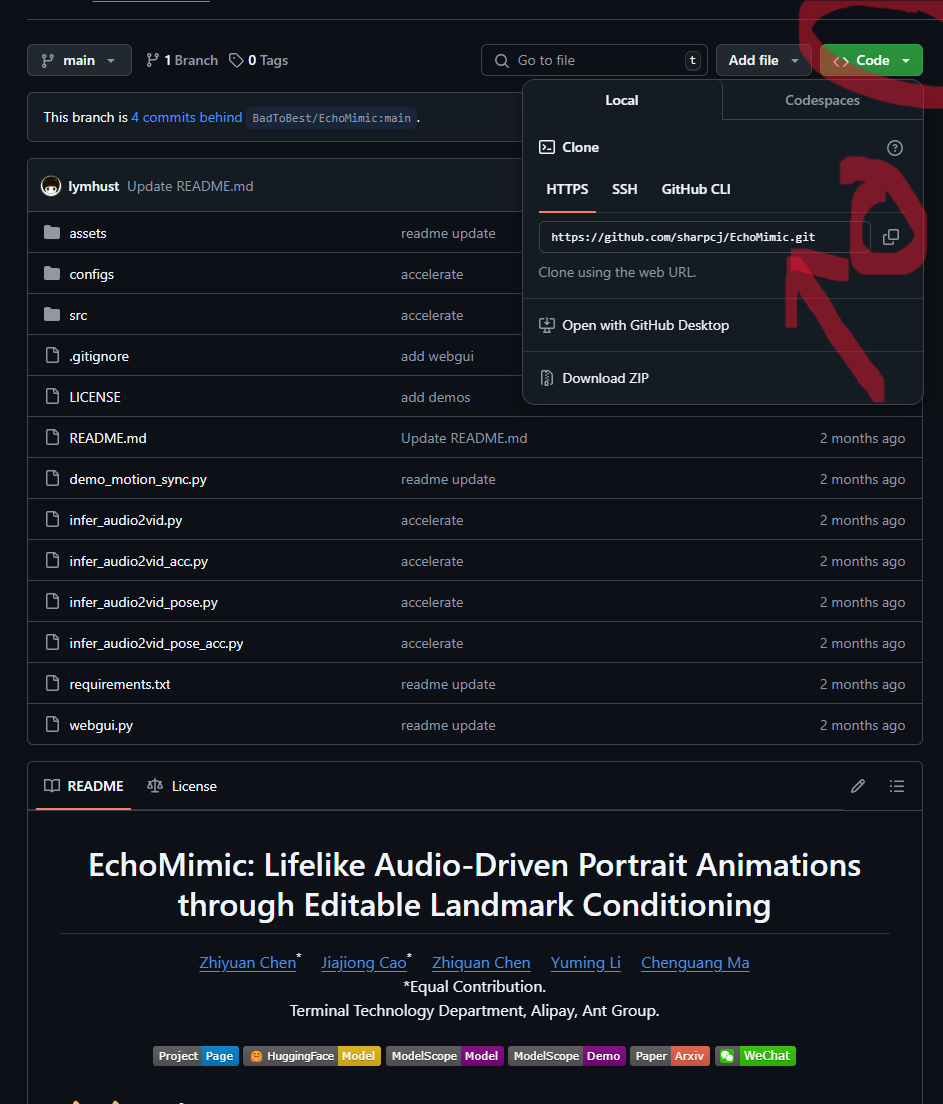Select the SSH clone tab
Screen dimensions: 943x1104
pos(624,189)
